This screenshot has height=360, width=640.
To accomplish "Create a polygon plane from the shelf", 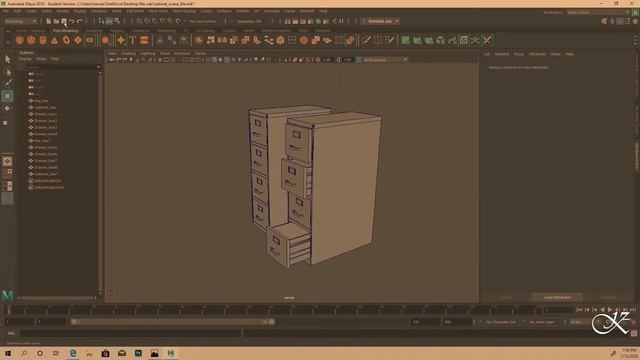I will click(x=78, y=40).
